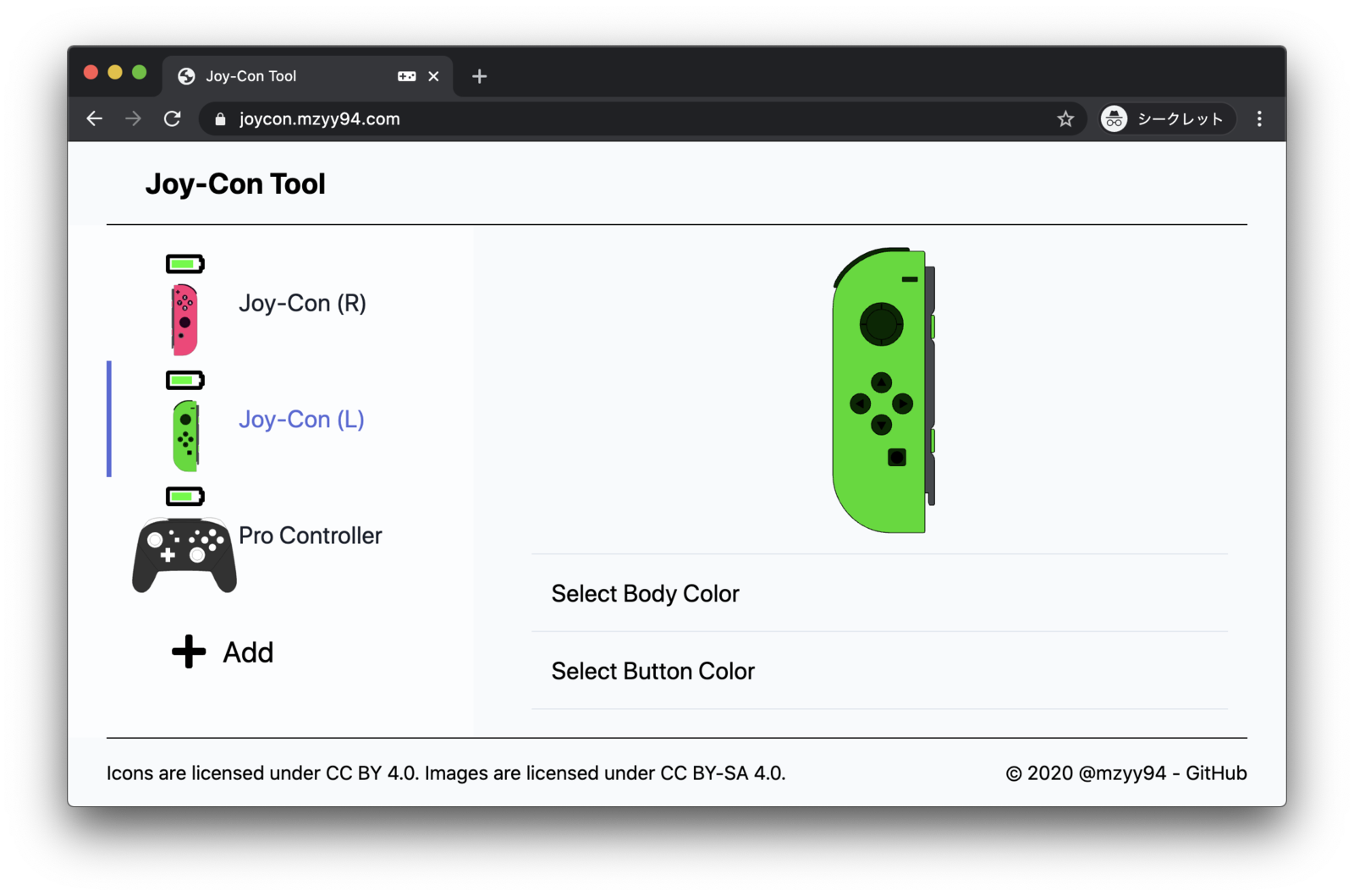Click the battery icon above Joy-Con (L)
Image resolution: width=1354 pixels, height=896 pixels.
coord(185,380)
